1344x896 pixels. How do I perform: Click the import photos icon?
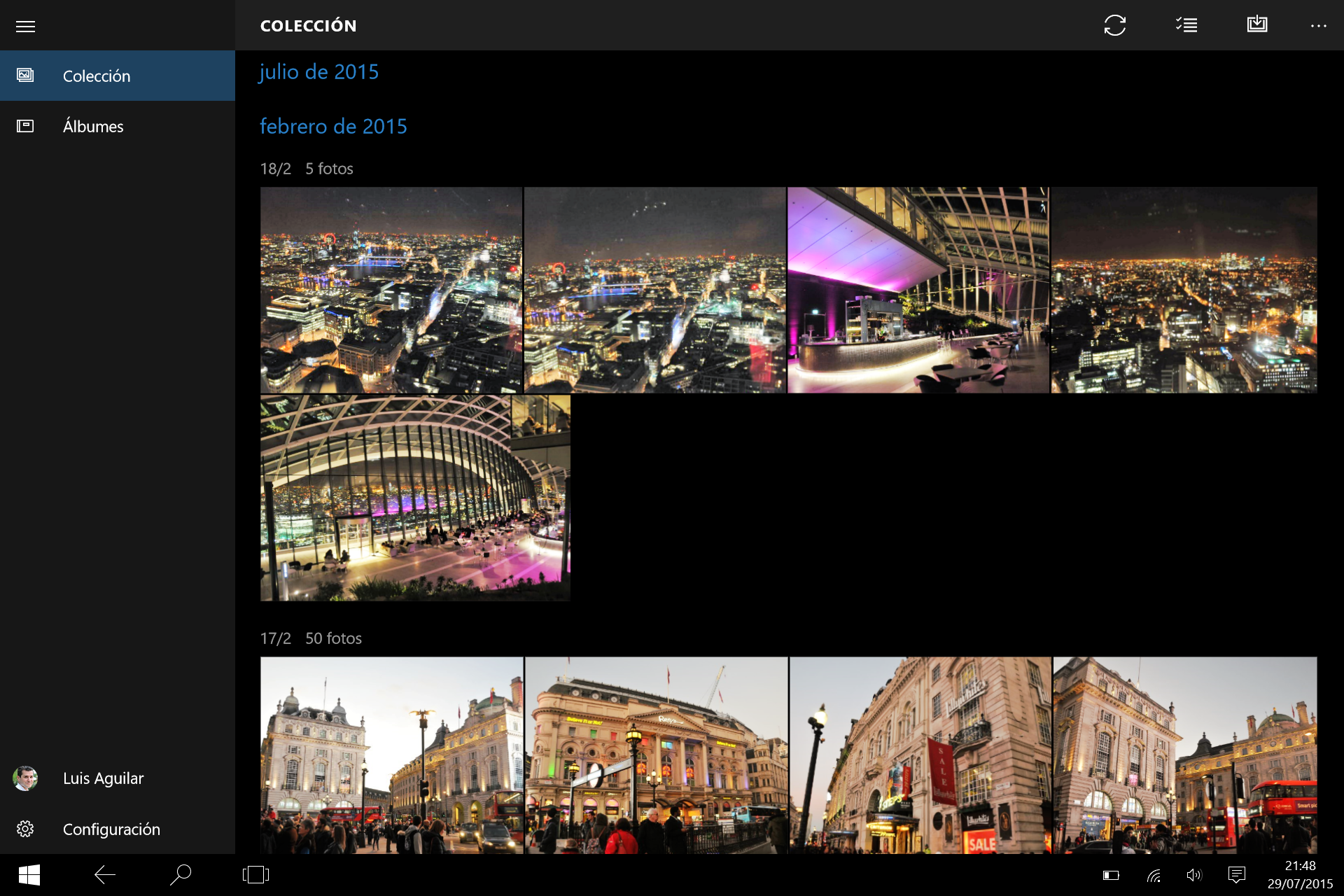point(1257,25)
